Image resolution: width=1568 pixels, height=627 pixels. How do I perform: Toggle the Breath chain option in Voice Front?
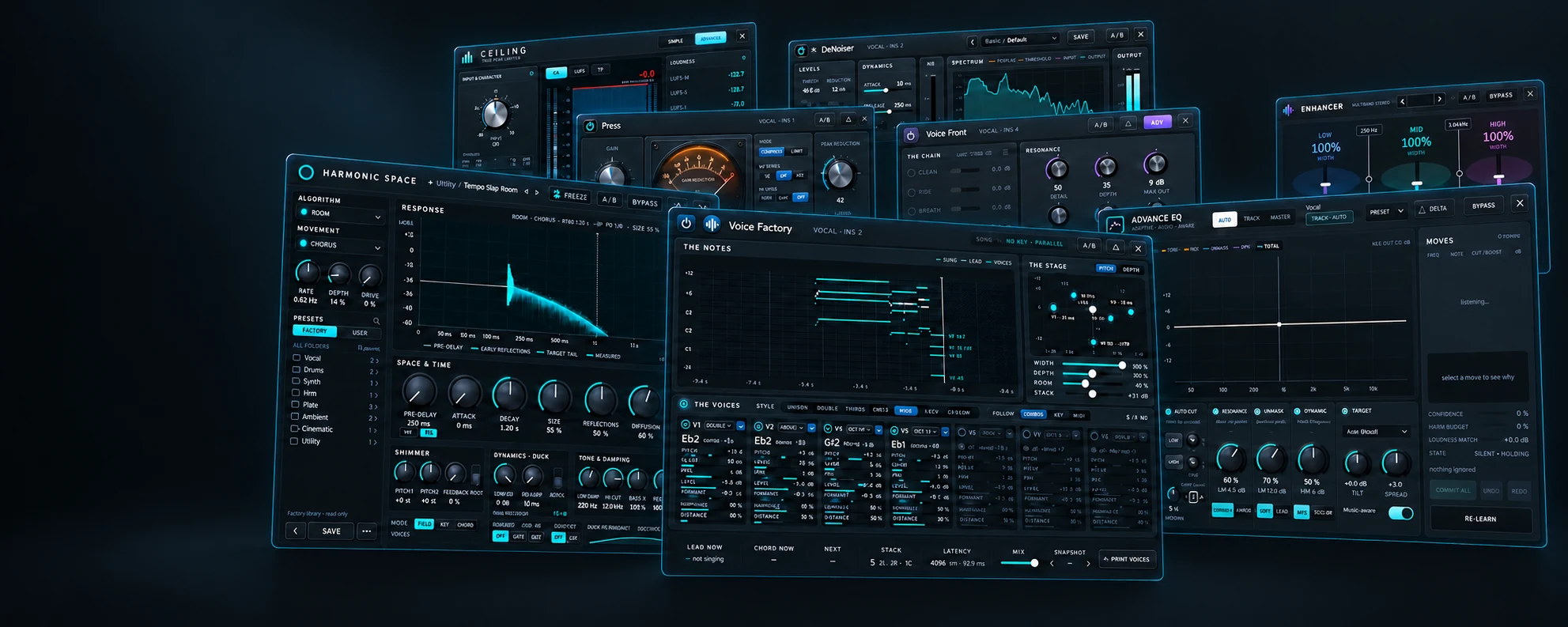912,211
